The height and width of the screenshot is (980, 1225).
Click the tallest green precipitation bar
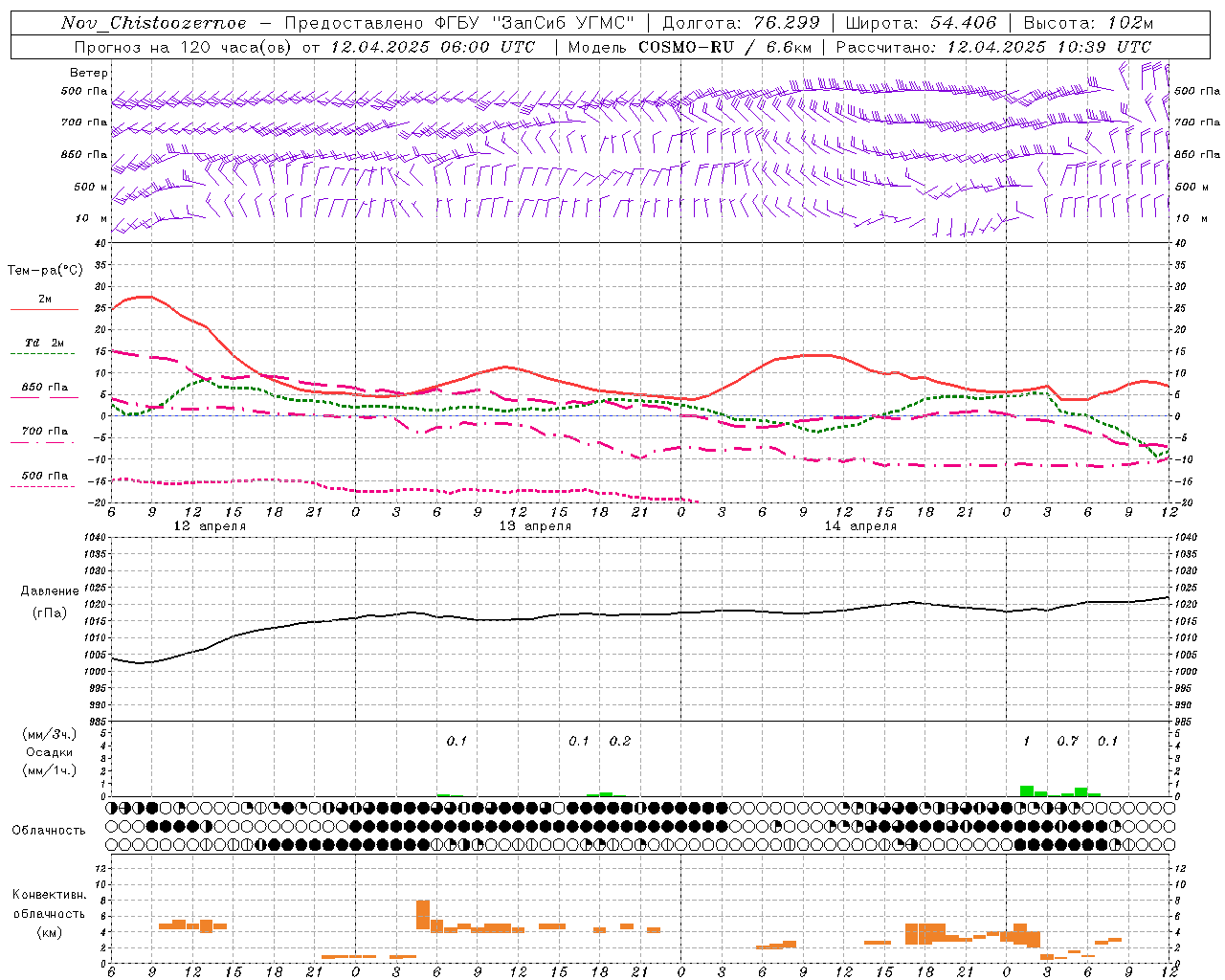pos(1026,791)
